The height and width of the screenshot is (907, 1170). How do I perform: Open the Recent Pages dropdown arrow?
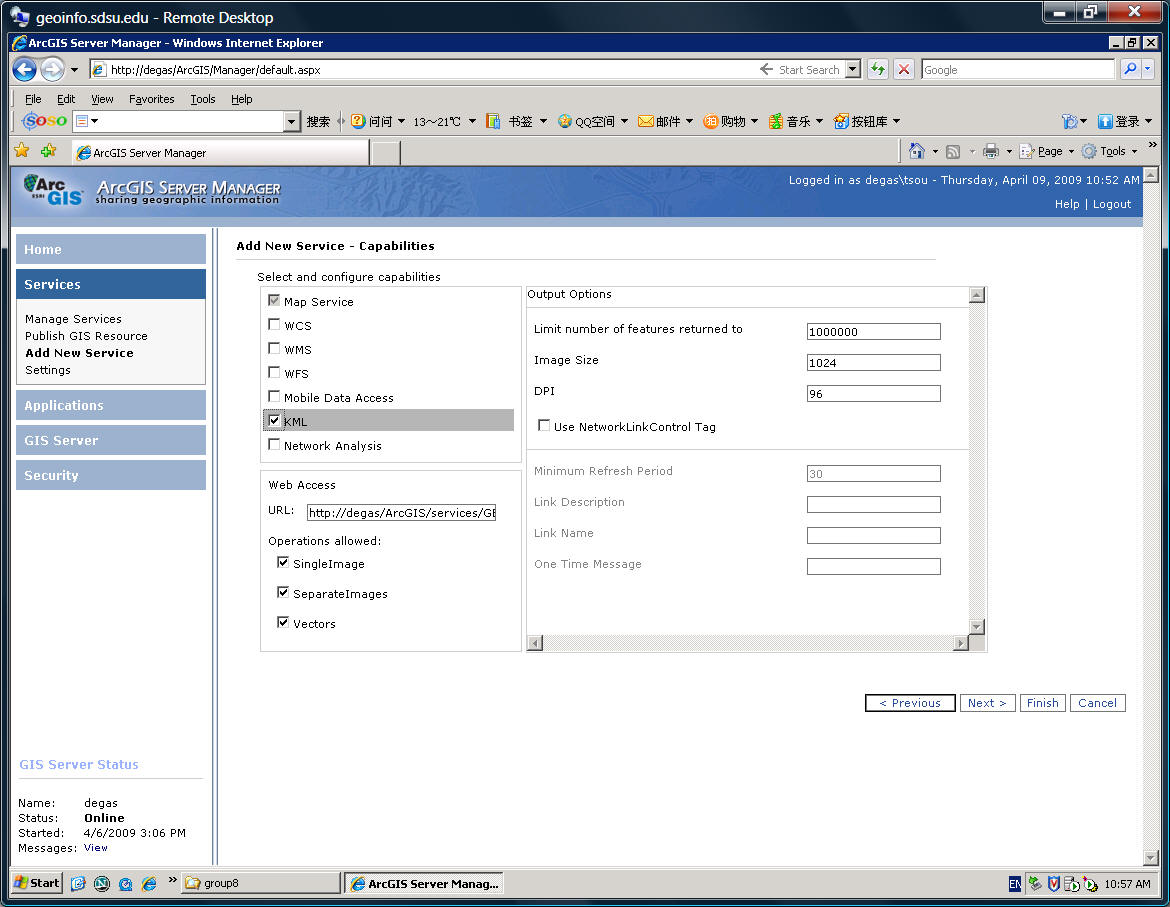(75, 70)
